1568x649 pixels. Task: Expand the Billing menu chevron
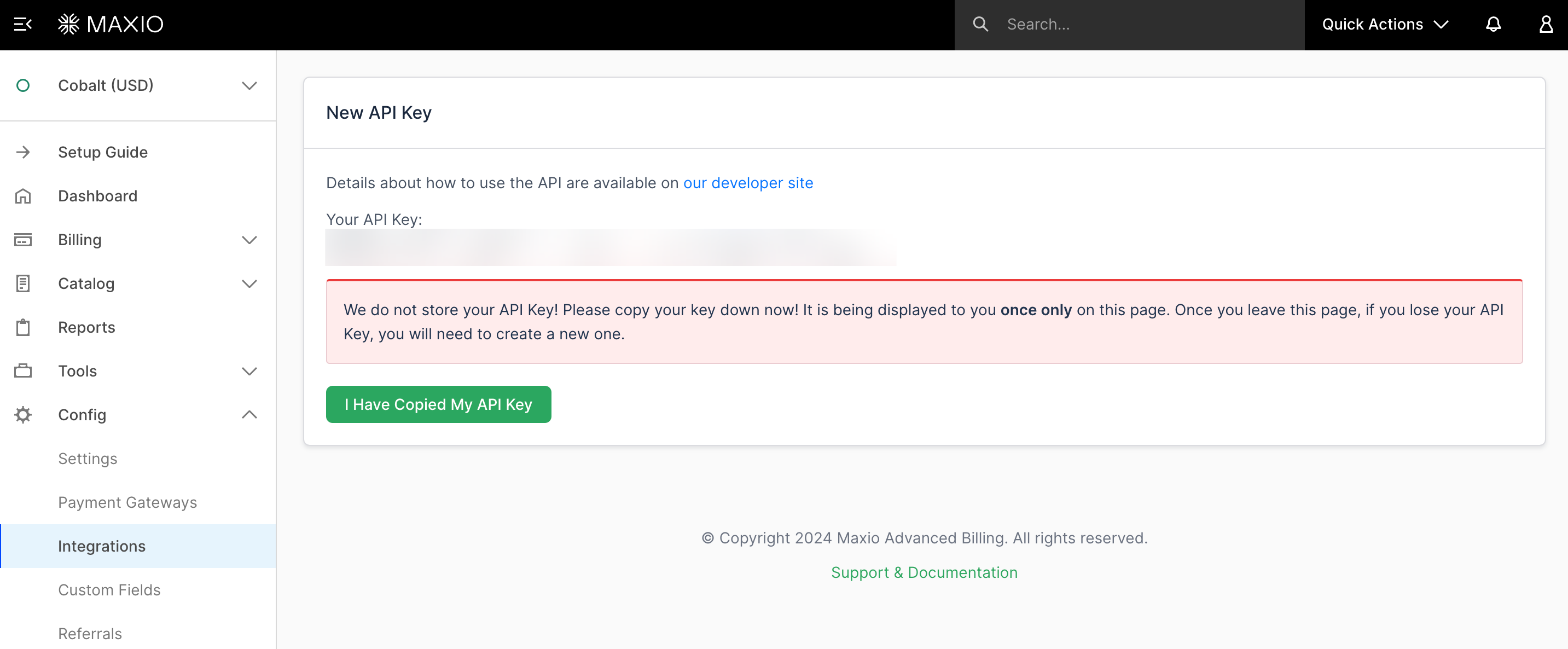[249, 240]
